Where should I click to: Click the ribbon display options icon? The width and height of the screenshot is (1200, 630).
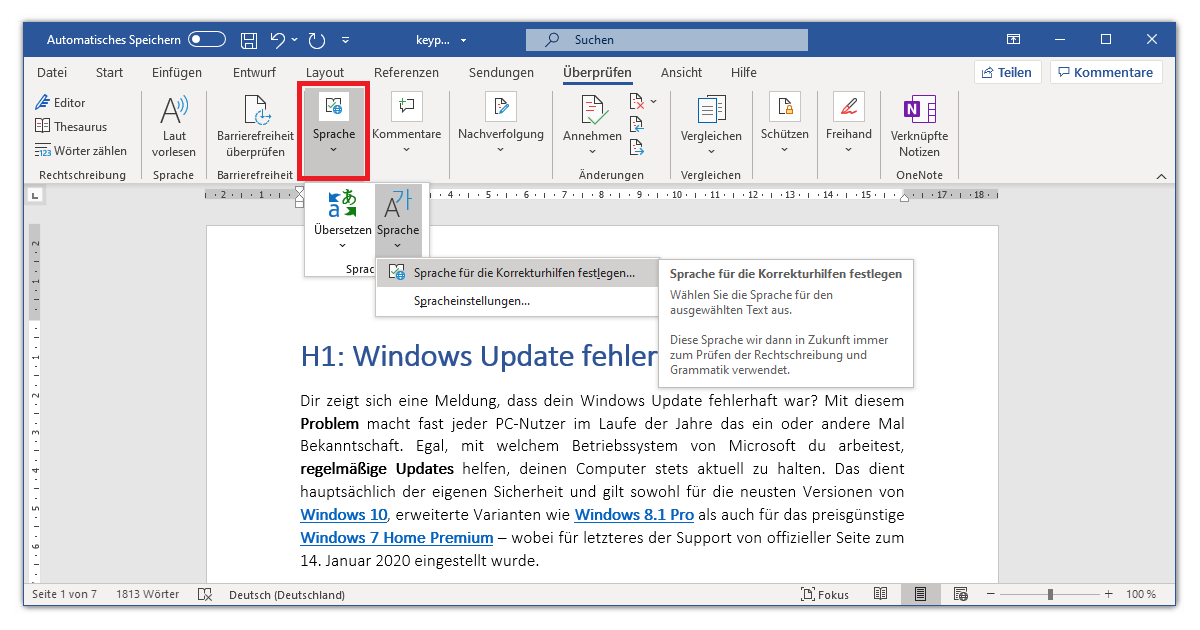1014,40
